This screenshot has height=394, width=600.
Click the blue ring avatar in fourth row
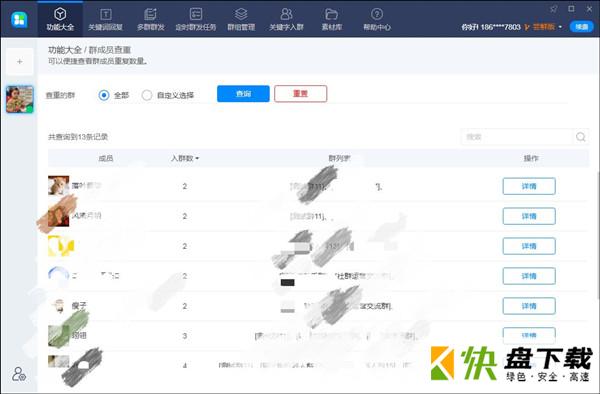(x=59, y=275)
